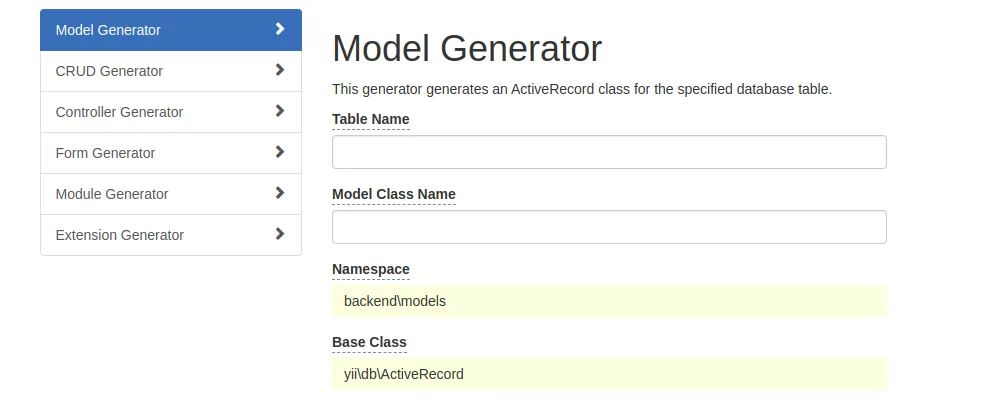
Task: Select CRUD Generator from the sidebar
Action: (109, 71)
